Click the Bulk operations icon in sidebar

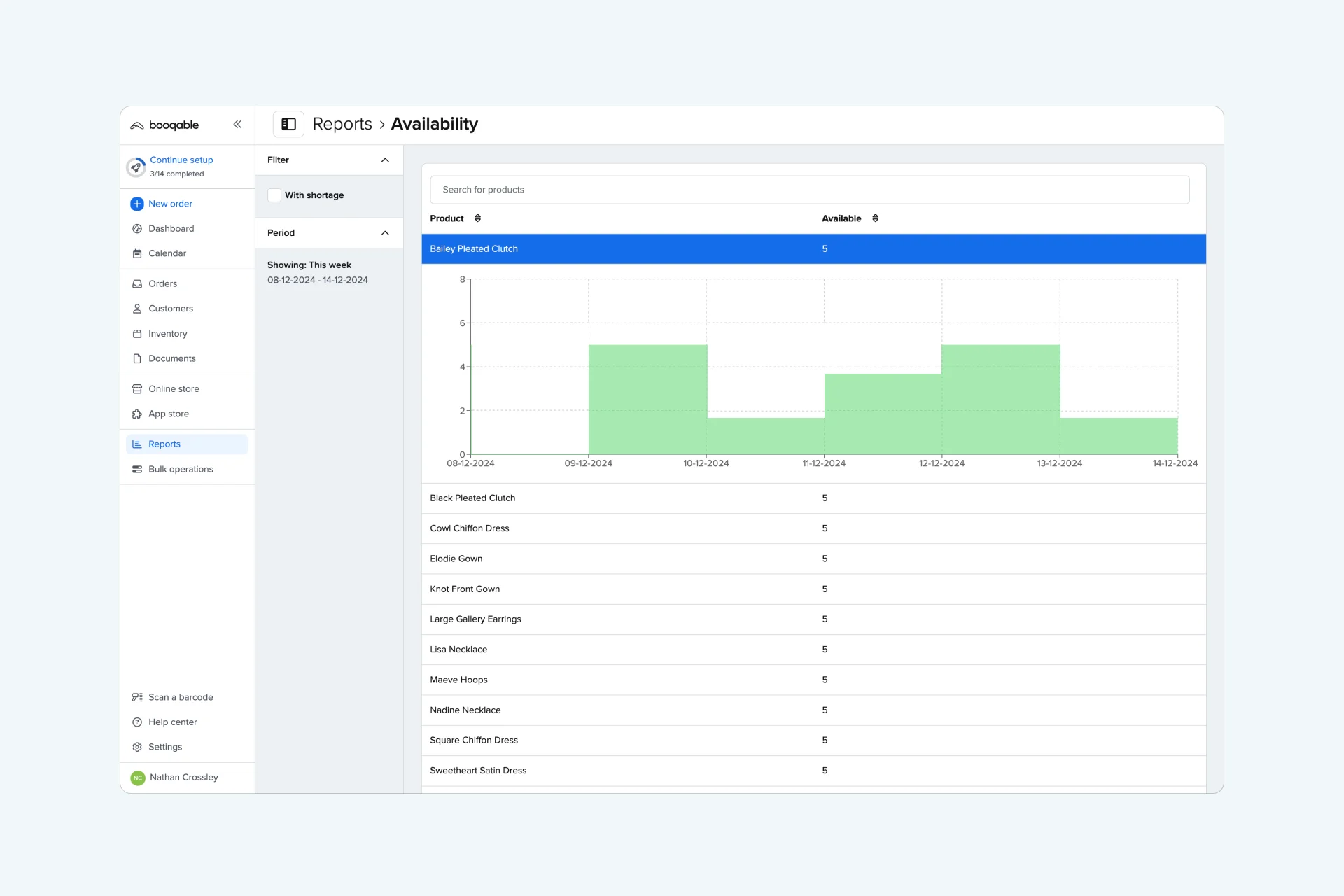(x=137, y=469)
